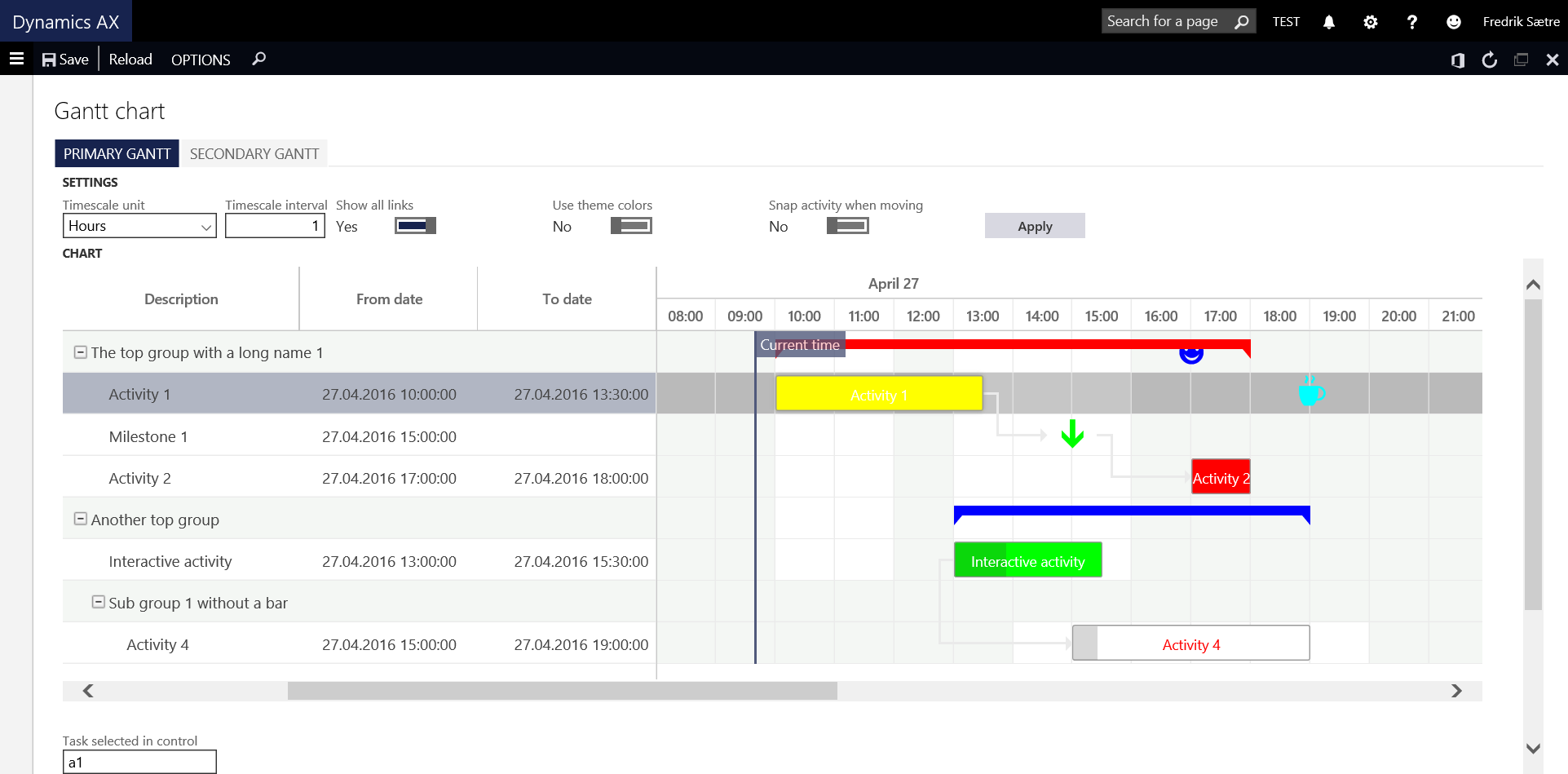Open the OPTIONS menu
This screenshot has width=1568, height=774.
[201, 60]
